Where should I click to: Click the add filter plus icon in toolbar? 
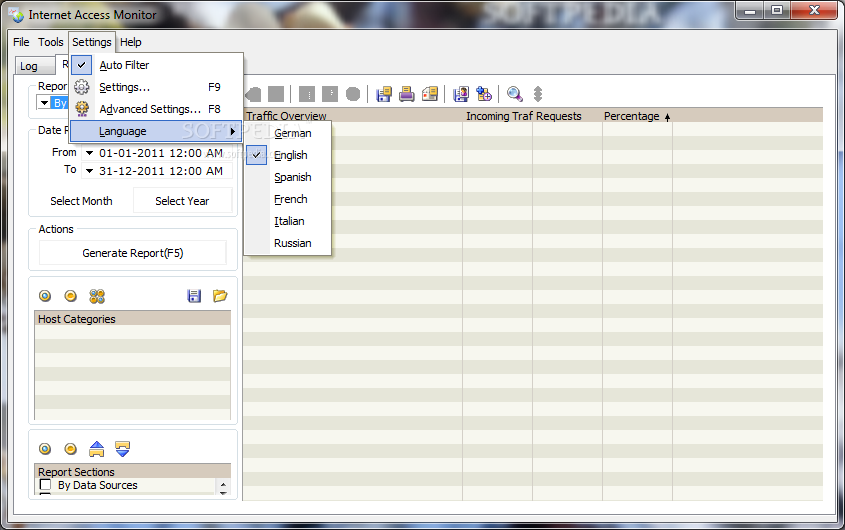(x=484, y=94)
